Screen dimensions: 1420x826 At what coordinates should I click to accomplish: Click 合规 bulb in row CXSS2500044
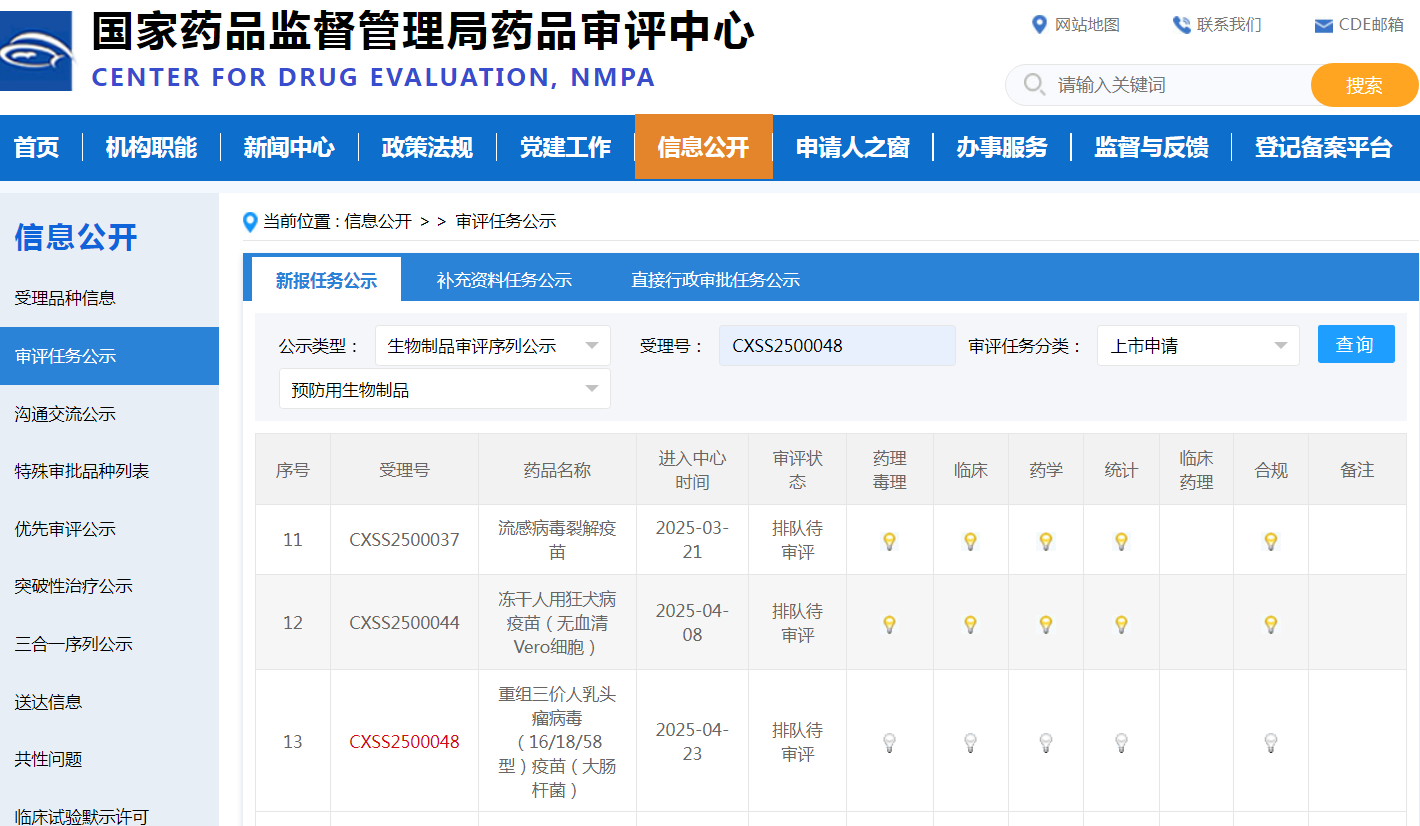click(x=1271, y=624)
